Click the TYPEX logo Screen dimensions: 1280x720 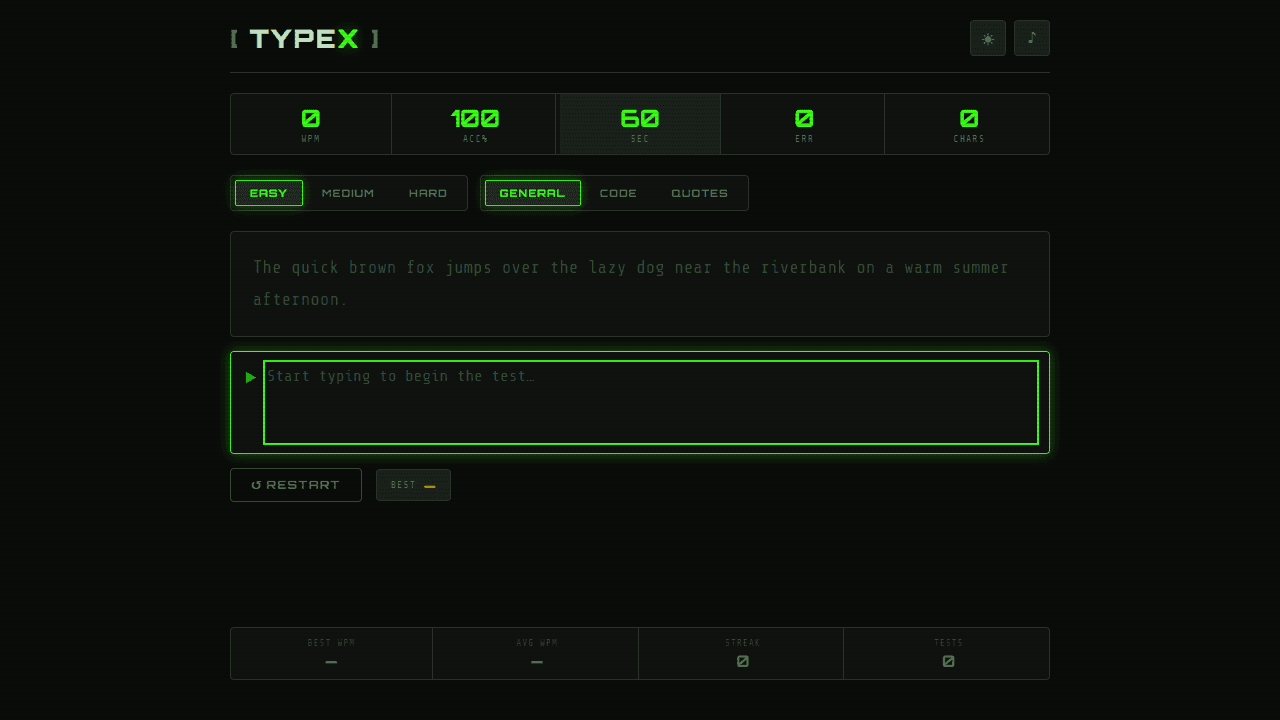pyautogui.click(x=304, y=39)
